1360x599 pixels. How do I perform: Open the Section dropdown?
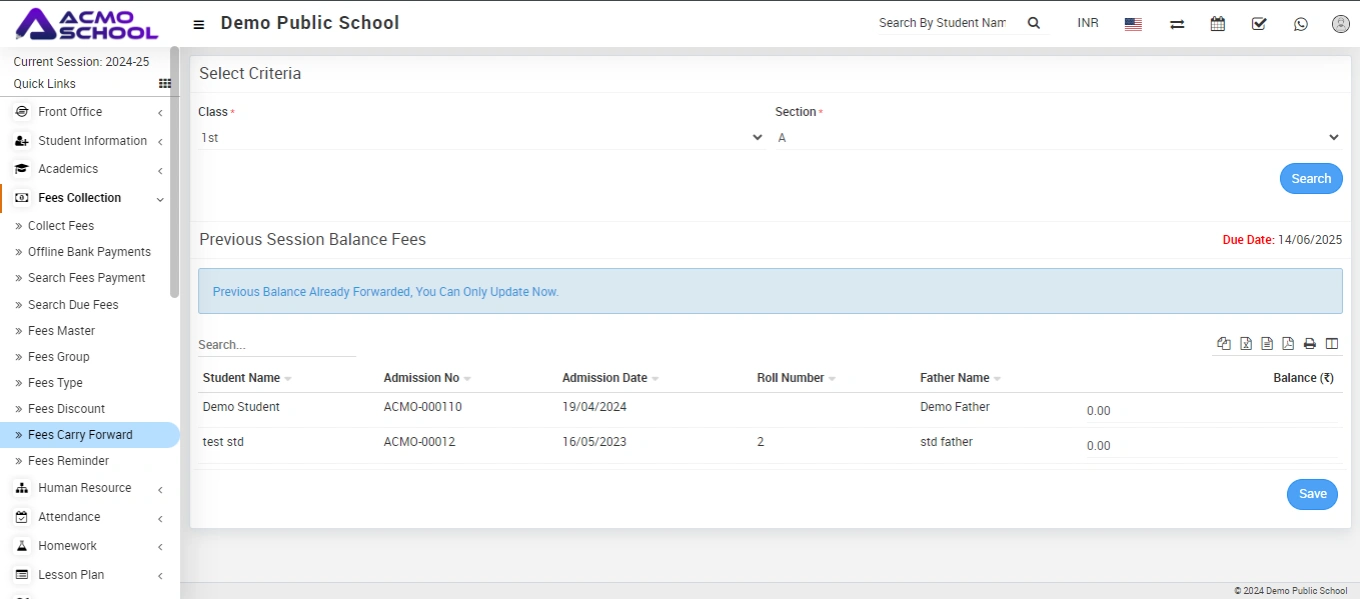point(1058,138)
